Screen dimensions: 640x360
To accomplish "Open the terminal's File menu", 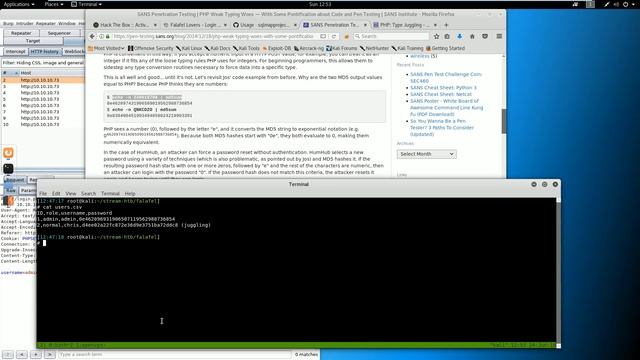I will click(43, 193).
